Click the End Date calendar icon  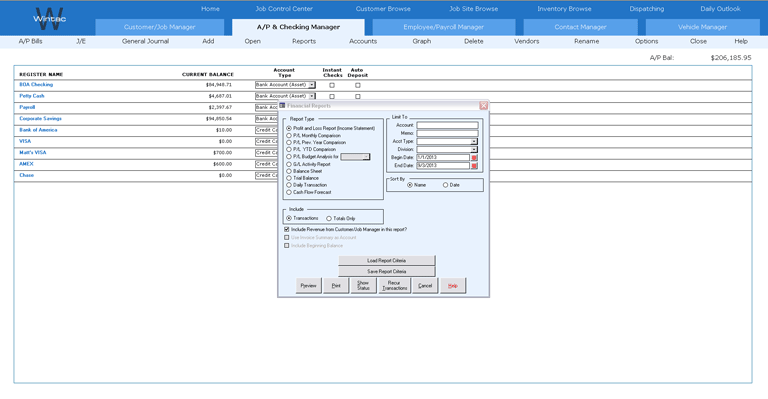[474, 166]
